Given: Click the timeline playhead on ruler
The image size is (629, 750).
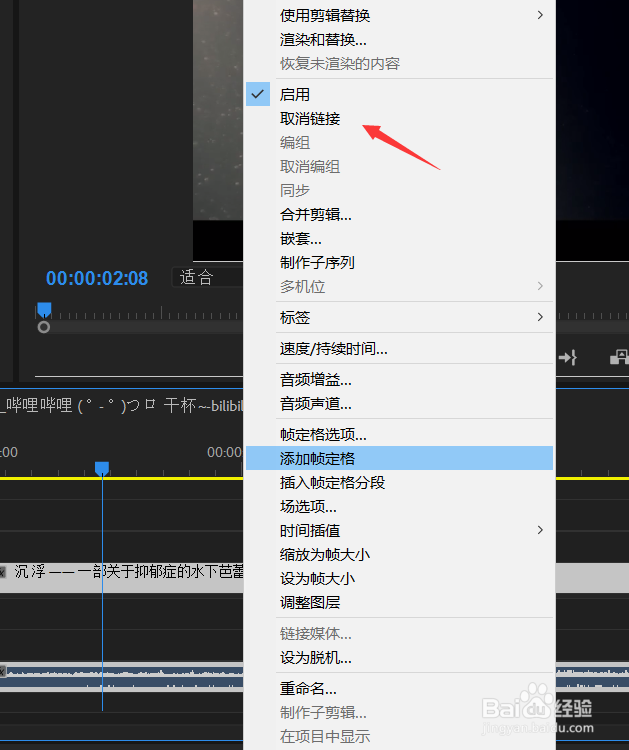Looking at the screenshot, I should [x=102, y=468].
